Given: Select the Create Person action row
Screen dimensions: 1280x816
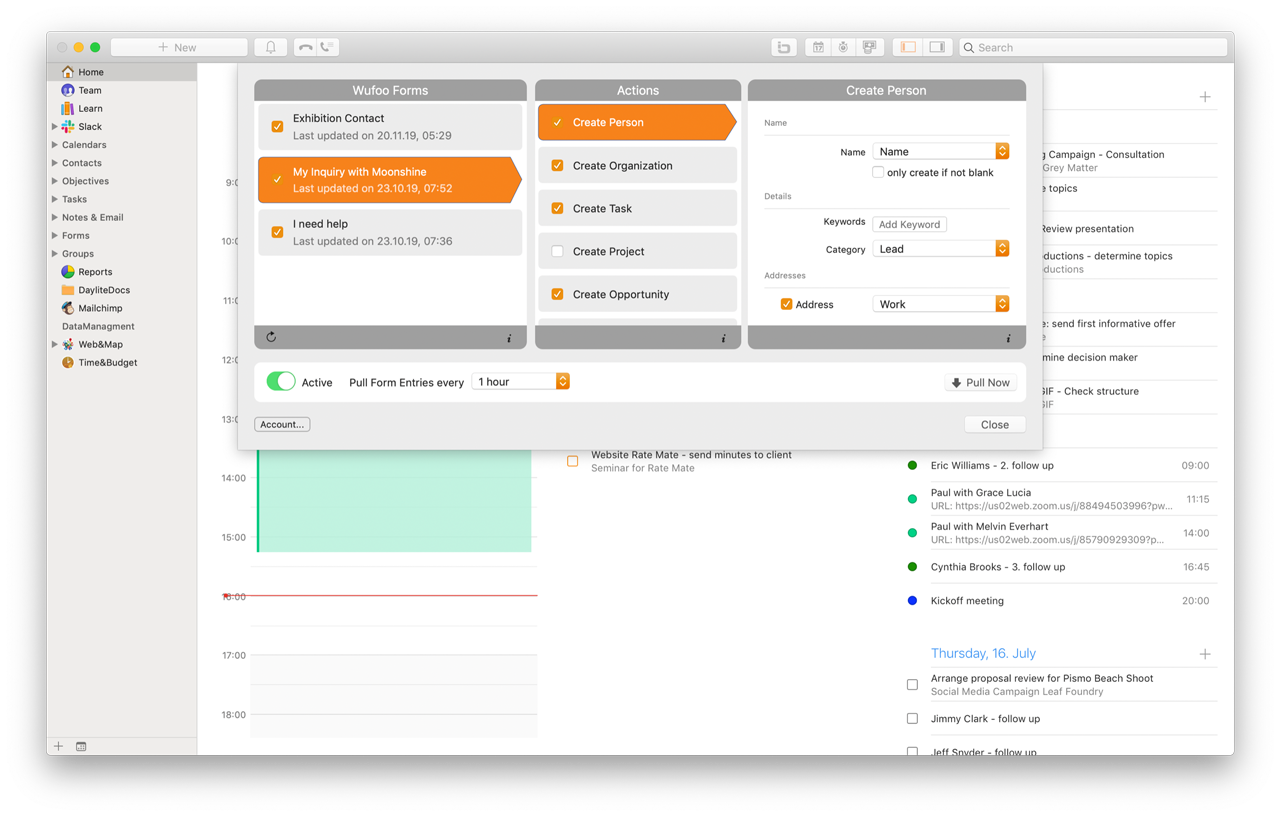Looking at the screenshot, I should click(x=637, y=122).
